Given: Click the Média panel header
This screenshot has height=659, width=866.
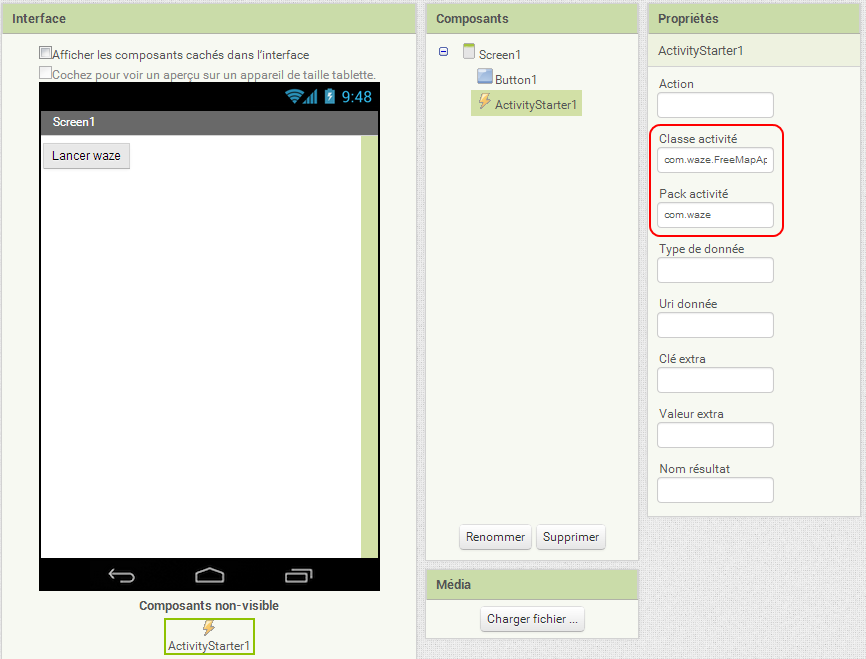Looking at the screenshot, I should click(532, 585).
